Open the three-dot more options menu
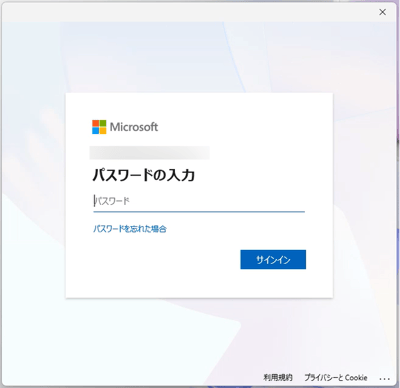 (x=384, y=379)
